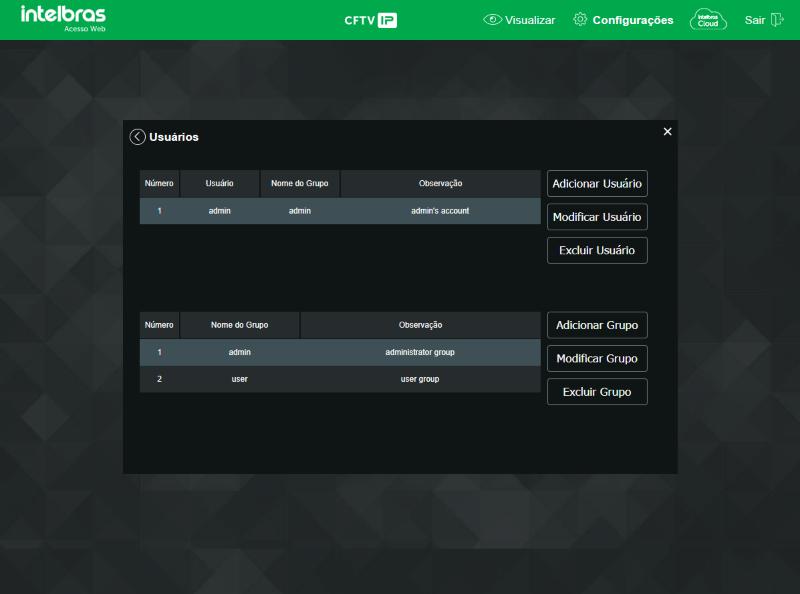
Task: Click Adicionar Grupo button
Action: coord(597,325)
